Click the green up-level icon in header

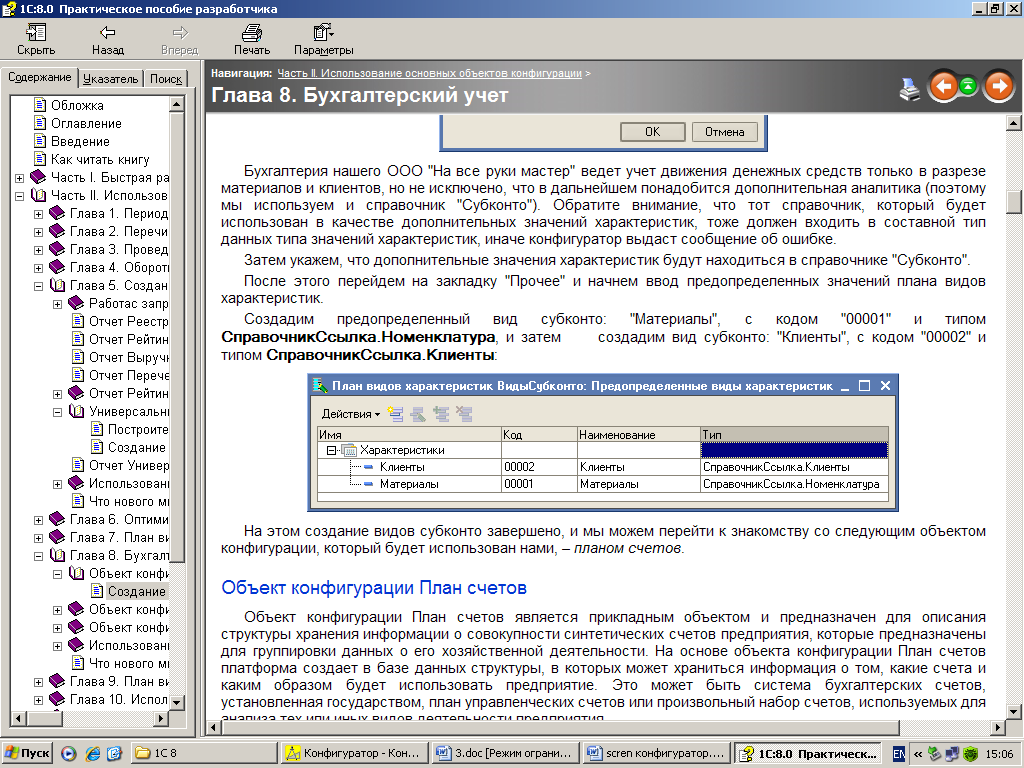coord(968,87)
